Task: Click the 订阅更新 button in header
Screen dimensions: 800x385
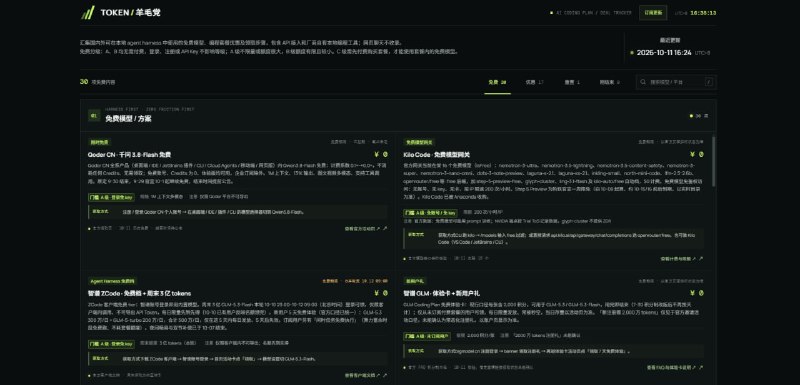Action: pos(653,13)
